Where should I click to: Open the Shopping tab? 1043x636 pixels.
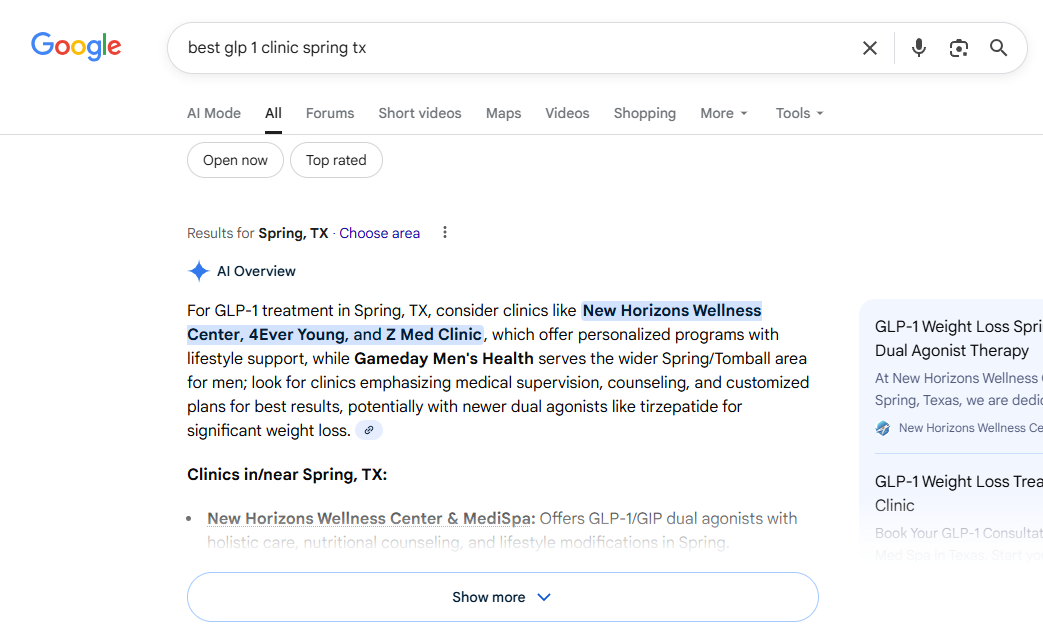pos(645,113)
